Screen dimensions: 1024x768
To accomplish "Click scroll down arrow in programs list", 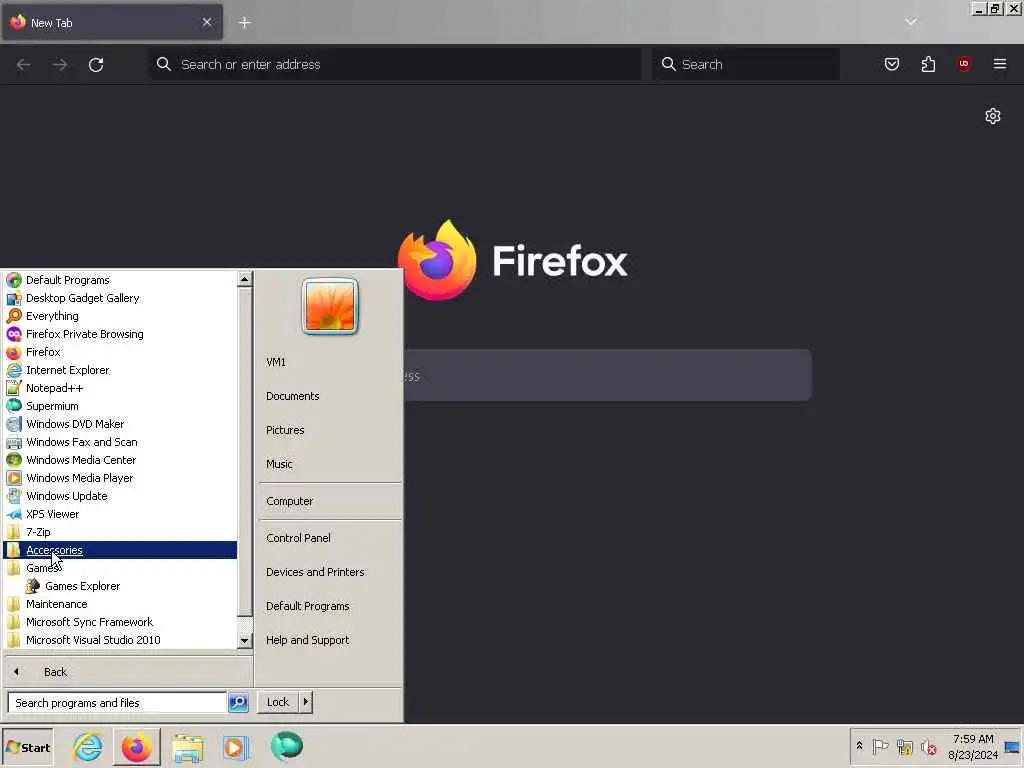I will [x=244, y=641].
